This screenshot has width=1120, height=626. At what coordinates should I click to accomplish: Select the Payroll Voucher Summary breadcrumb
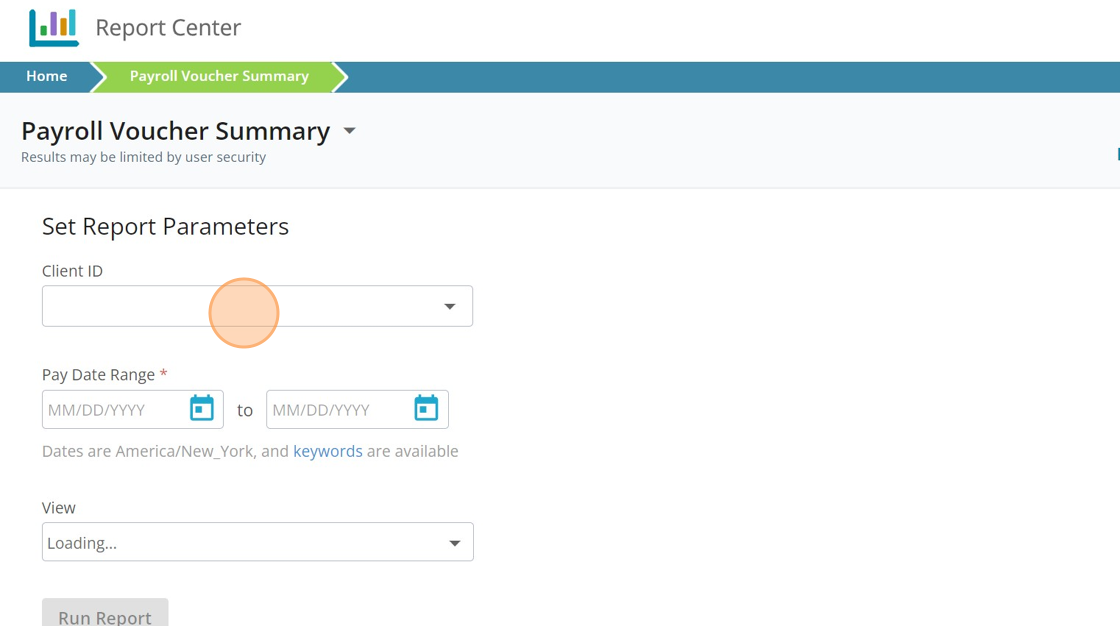click(219, 76)
